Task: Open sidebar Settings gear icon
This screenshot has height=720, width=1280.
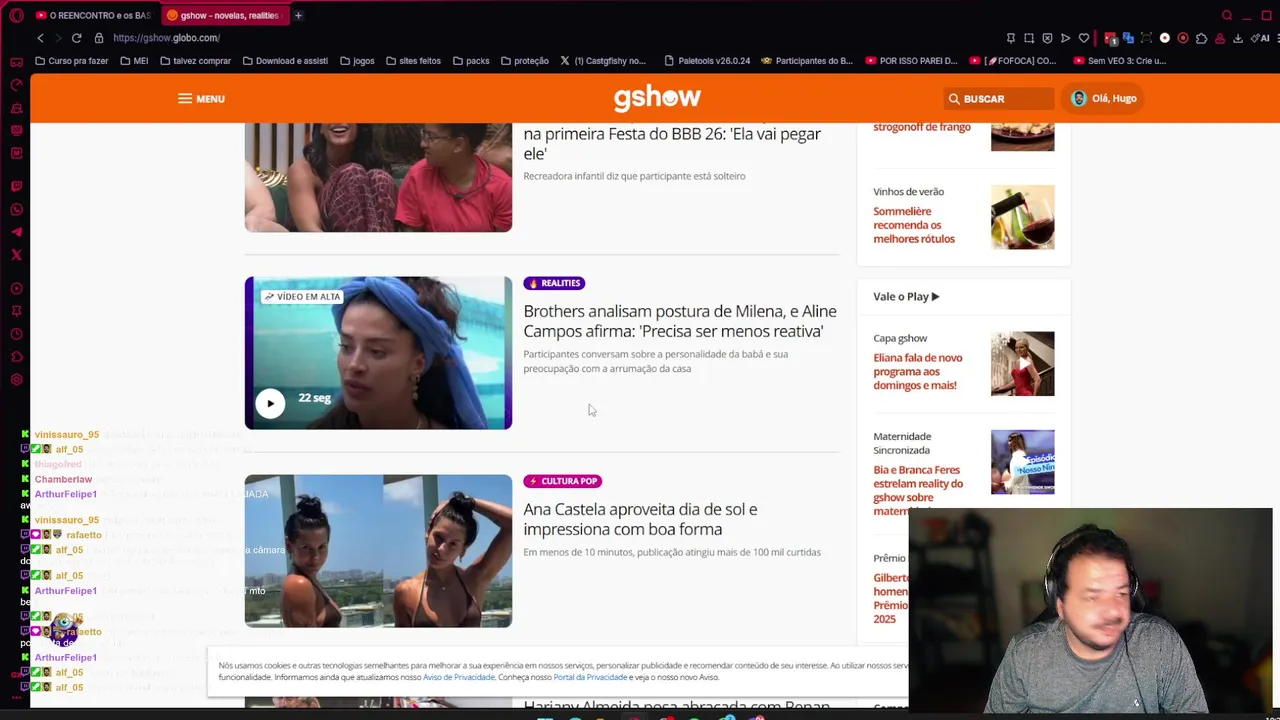Action: (x=16, y=380)
